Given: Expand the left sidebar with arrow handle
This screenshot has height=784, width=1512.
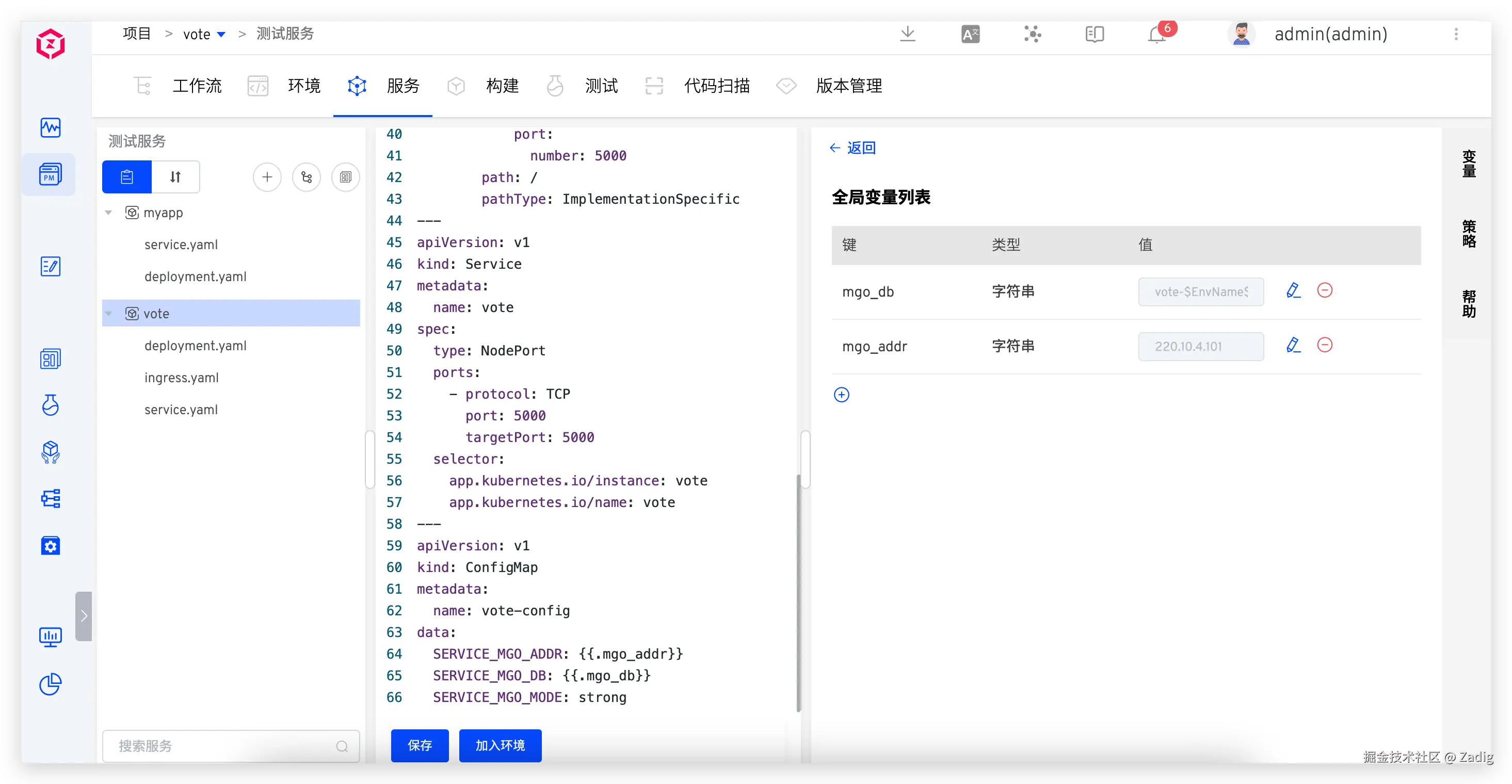Looking at the screenshot, I should (84, 615).
